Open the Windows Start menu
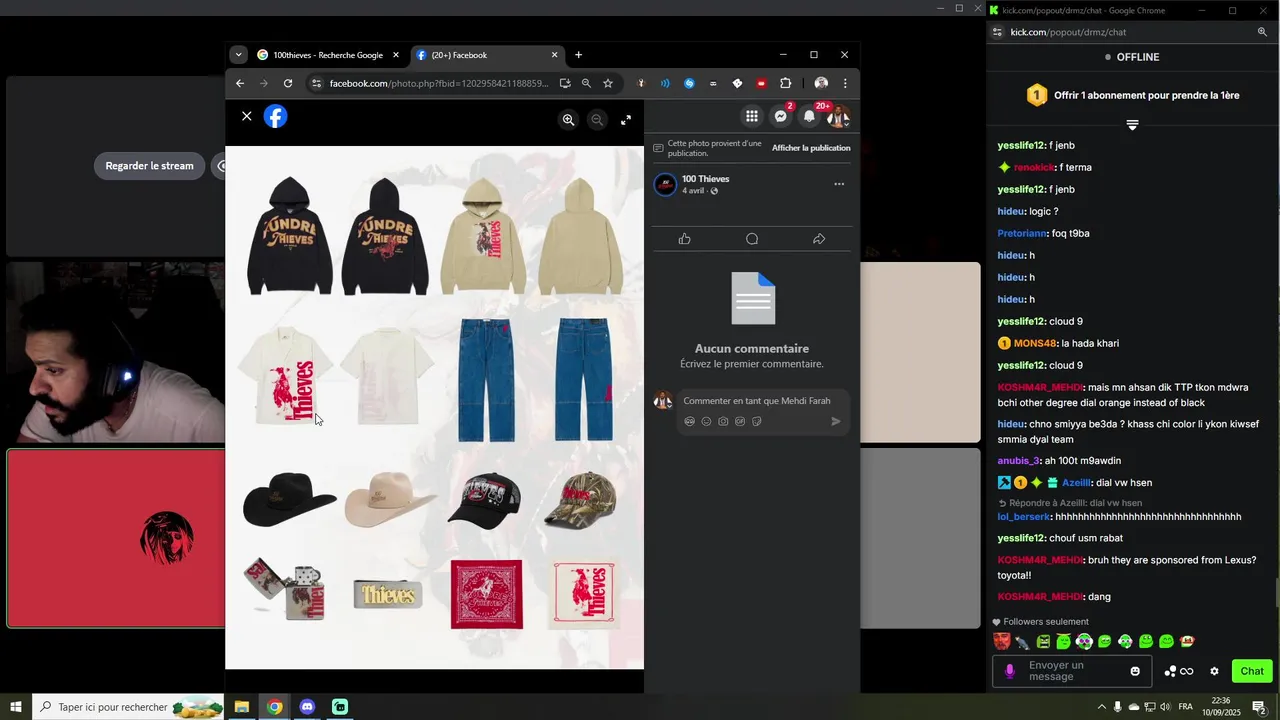 point(16,707)
